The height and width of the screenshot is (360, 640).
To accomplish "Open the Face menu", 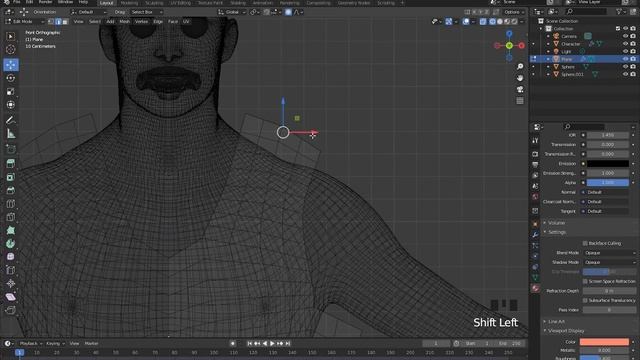I will point(173,22).
